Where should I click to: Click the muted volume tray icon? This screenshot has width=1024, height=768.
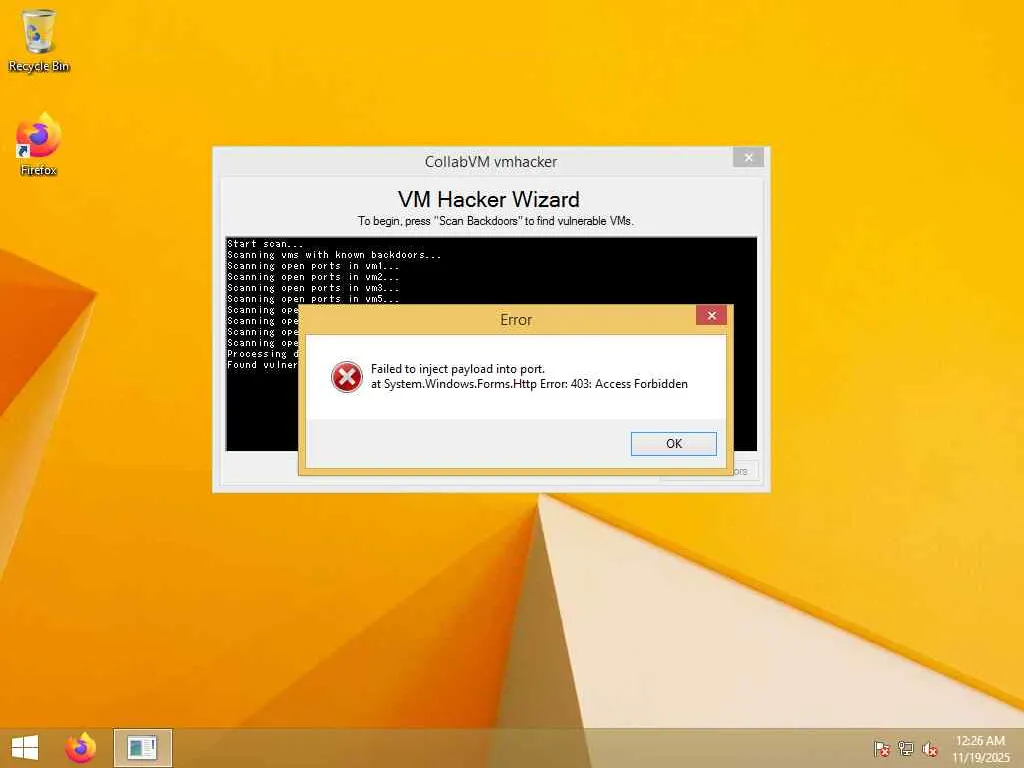(x=930, y=748)
